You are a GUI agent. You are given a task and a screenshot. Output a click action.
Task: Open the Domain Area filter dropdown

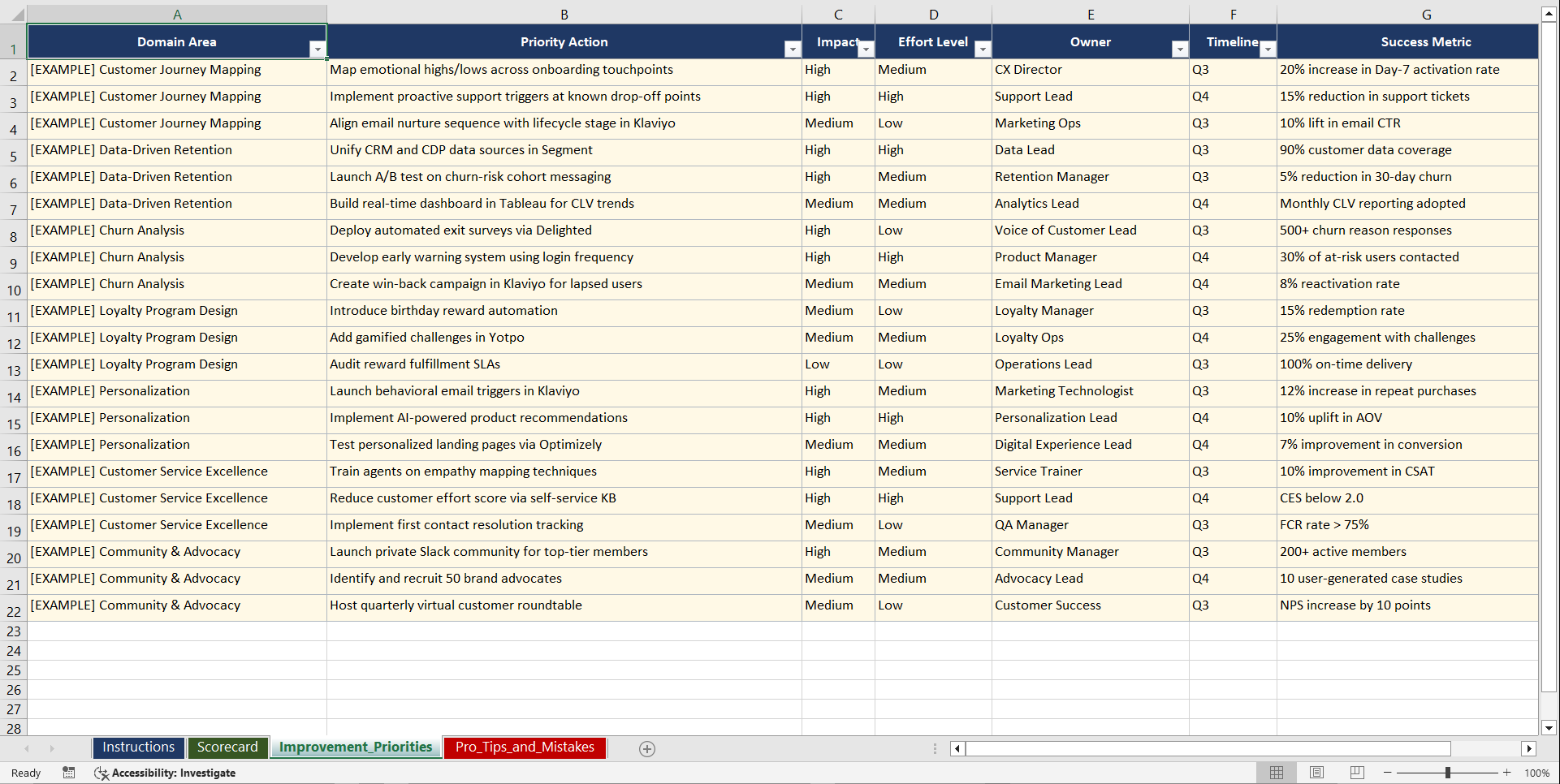click(318, 49)
